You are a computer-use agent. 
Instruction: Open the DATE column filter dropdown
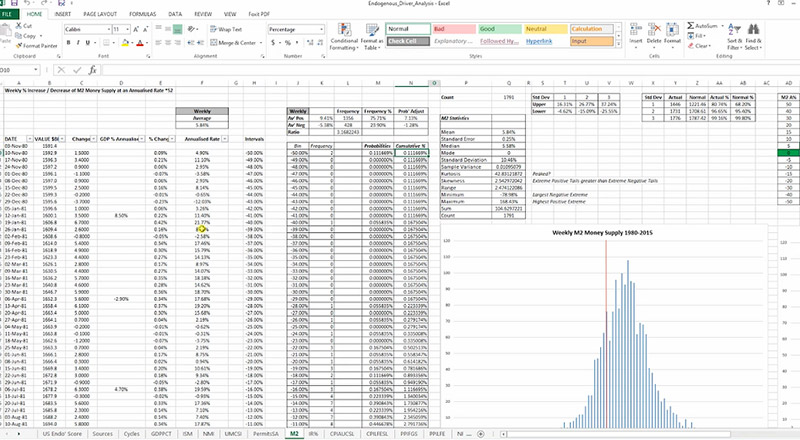(x=30, y=139)
